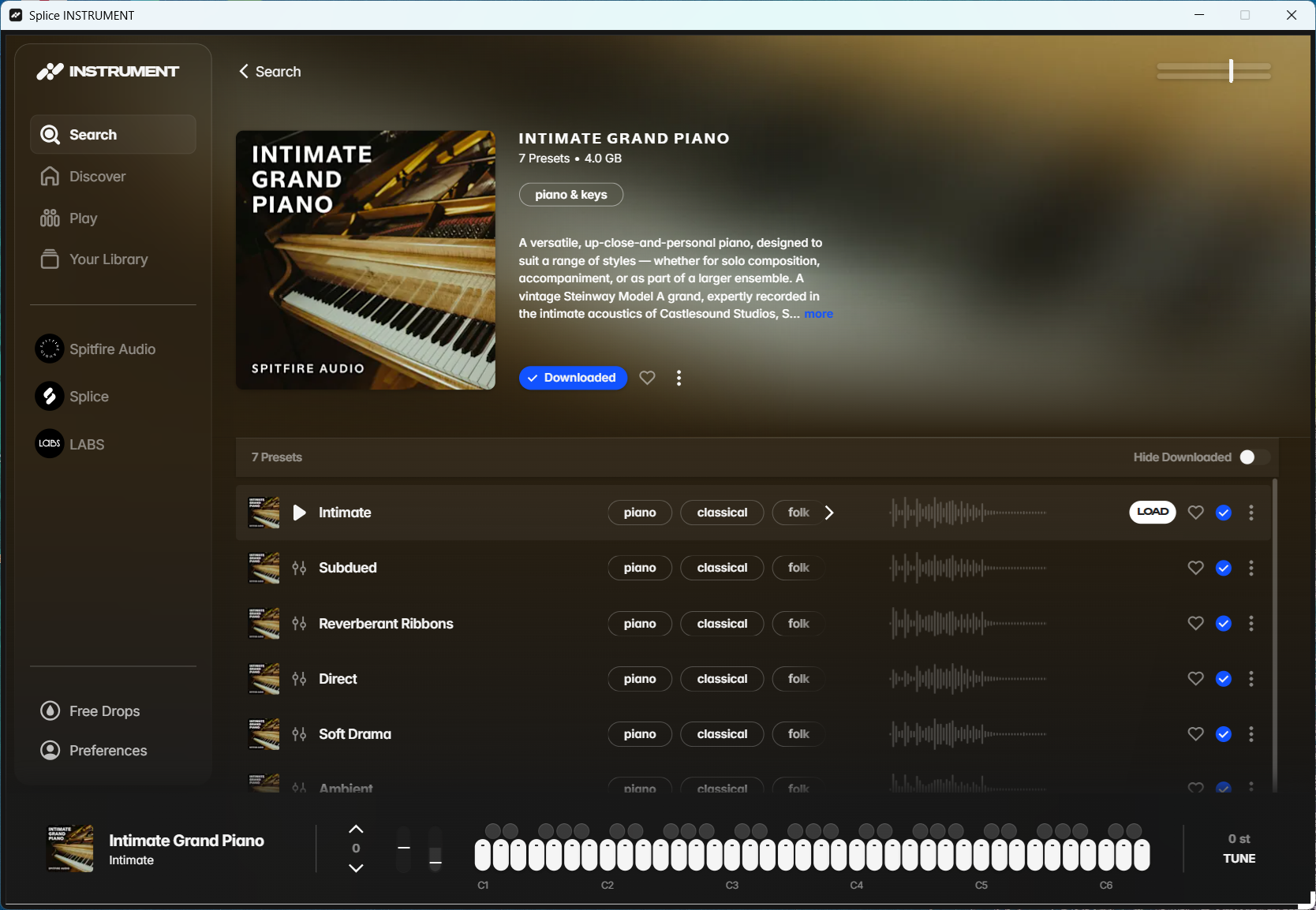Open the Preferences user icon
Image resolution: width=1316 pixels, height=910 pixels.
(50, 751)
